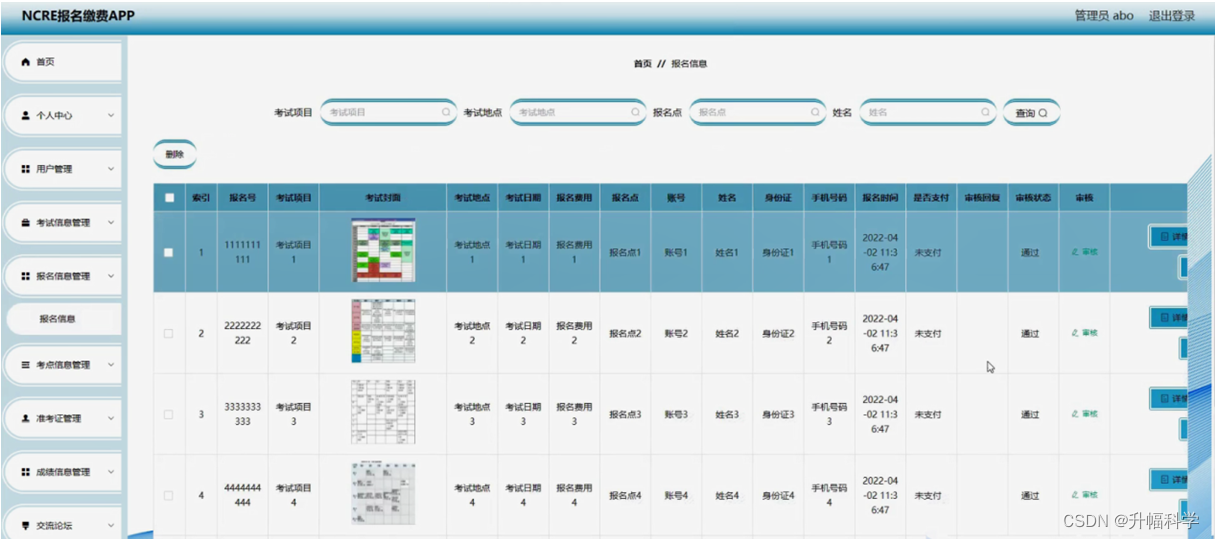Open the 成绩信息管理 sidebar menu
1215x539 pixels.
pyautogui.click(x=64, y=472)
